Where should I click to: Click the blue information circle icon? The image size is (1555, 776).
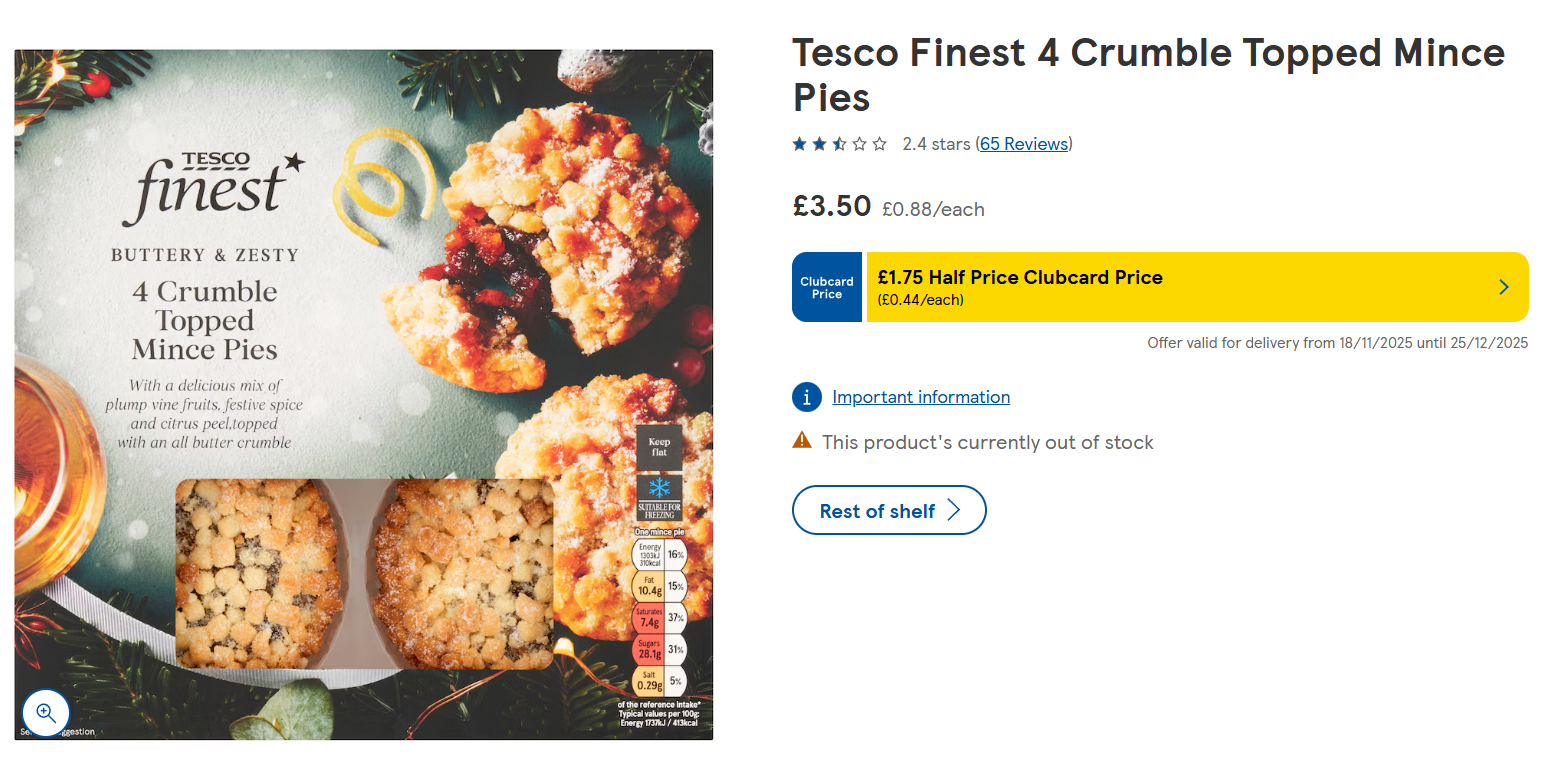click(806, 397)
